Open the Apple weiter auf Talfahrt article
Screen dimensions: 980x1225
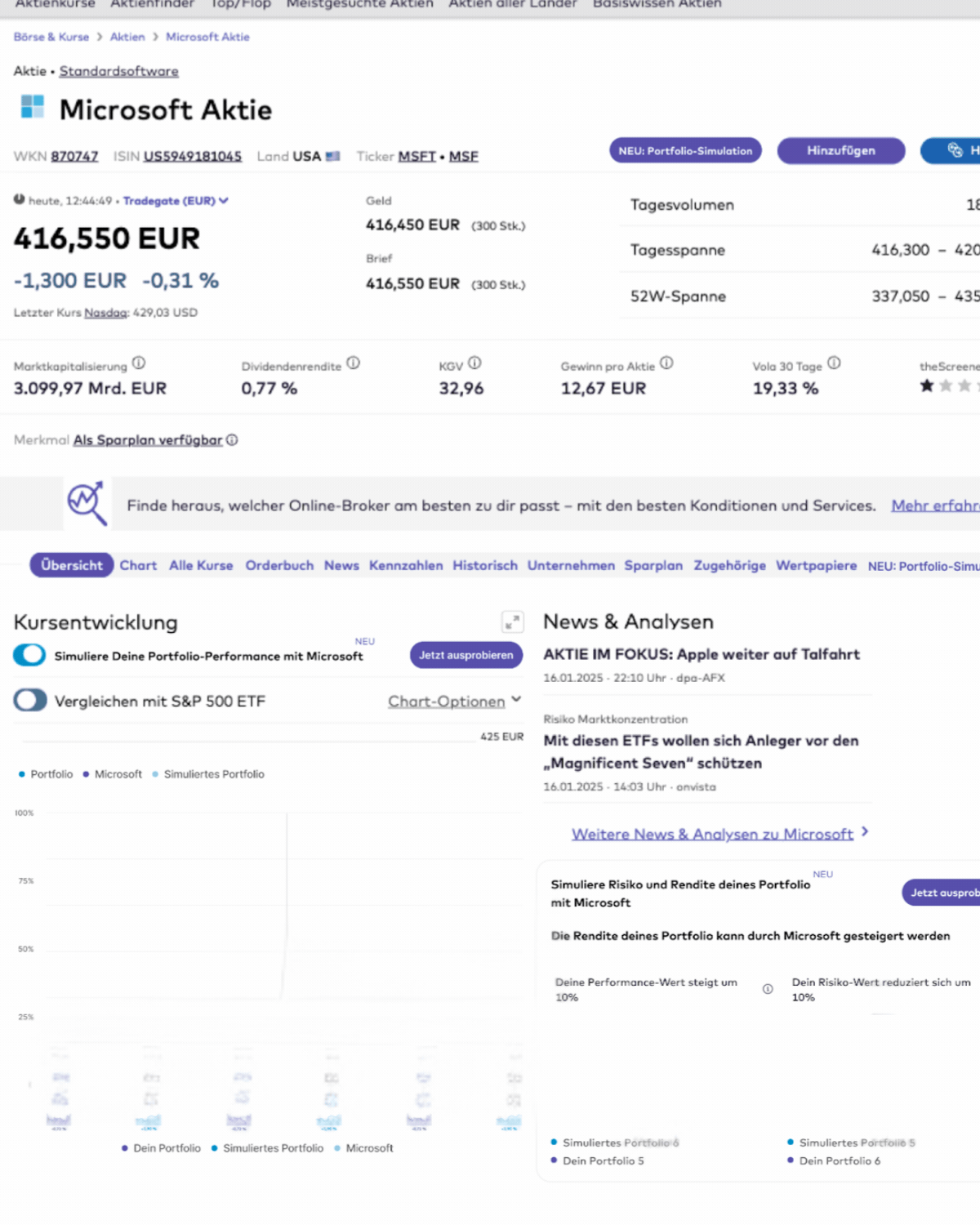[702, 654]
